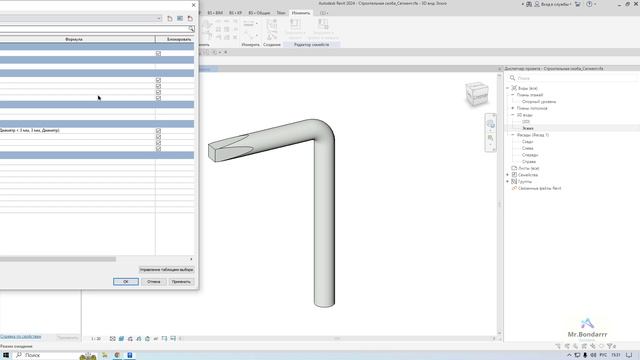Viewport: 640px width, 360px height.
Task: Click the dialog's horizontal scrollbar thumb
Action: [x=58, y=259]
